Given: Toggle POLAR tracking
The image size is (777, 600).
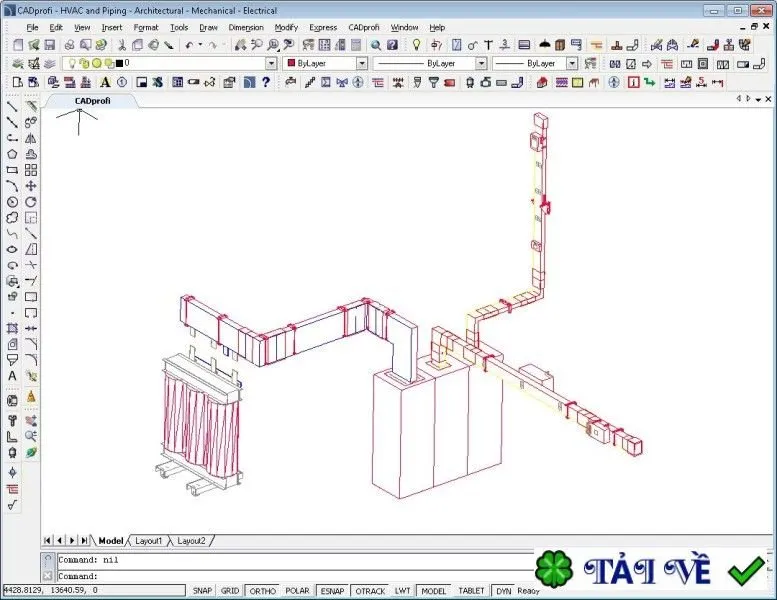Looking at the screenshot, I should click(297, 591).
